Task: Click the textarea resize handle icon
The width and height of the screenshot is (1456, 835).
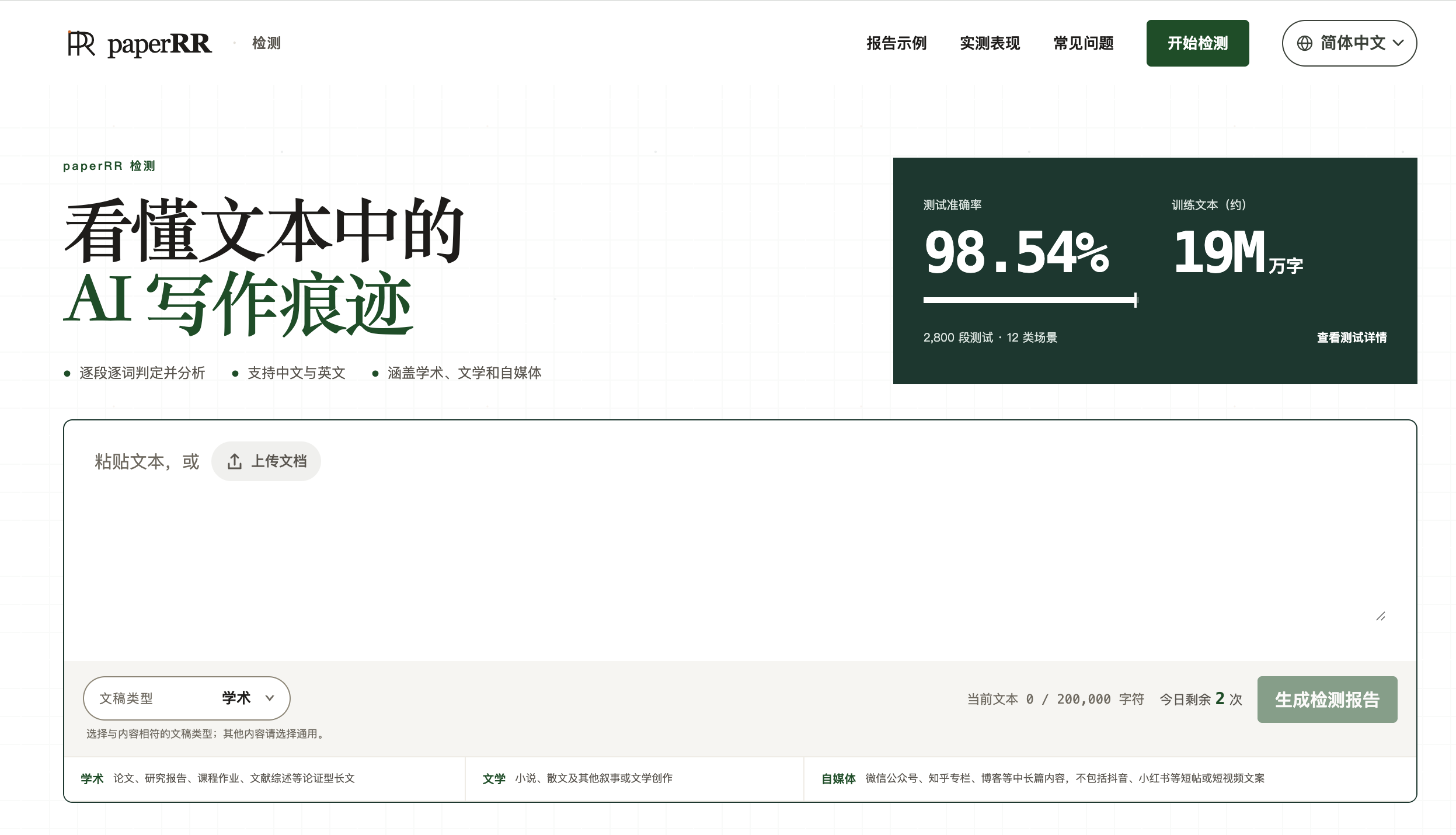Action: tap(1381, 616)
